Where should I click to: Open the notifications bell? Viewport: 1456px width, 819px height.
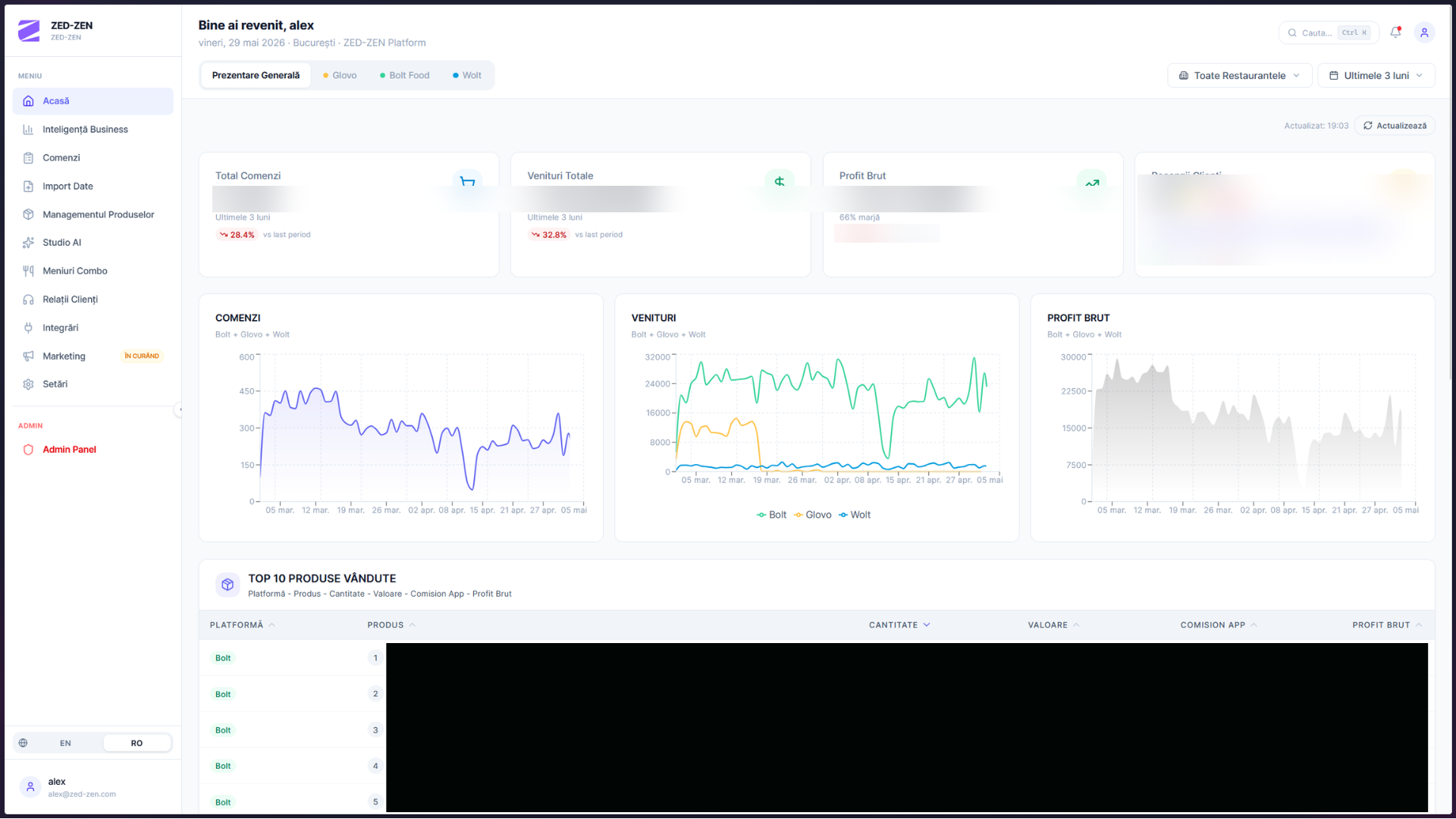[x=1395, y=32]
